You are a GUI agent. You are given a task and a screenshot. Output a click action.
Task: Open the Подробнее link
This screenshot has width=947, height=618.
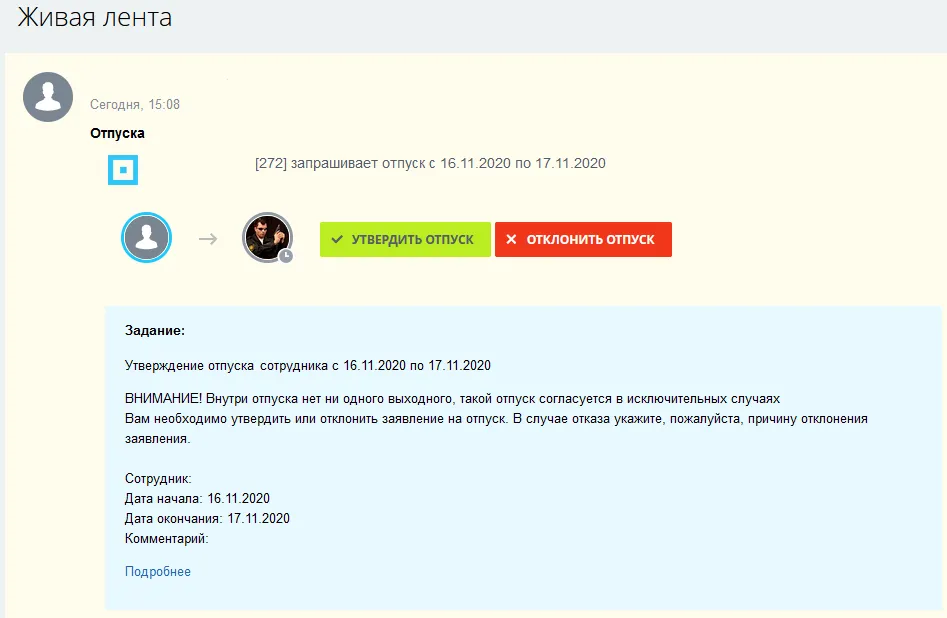(158, 572)
